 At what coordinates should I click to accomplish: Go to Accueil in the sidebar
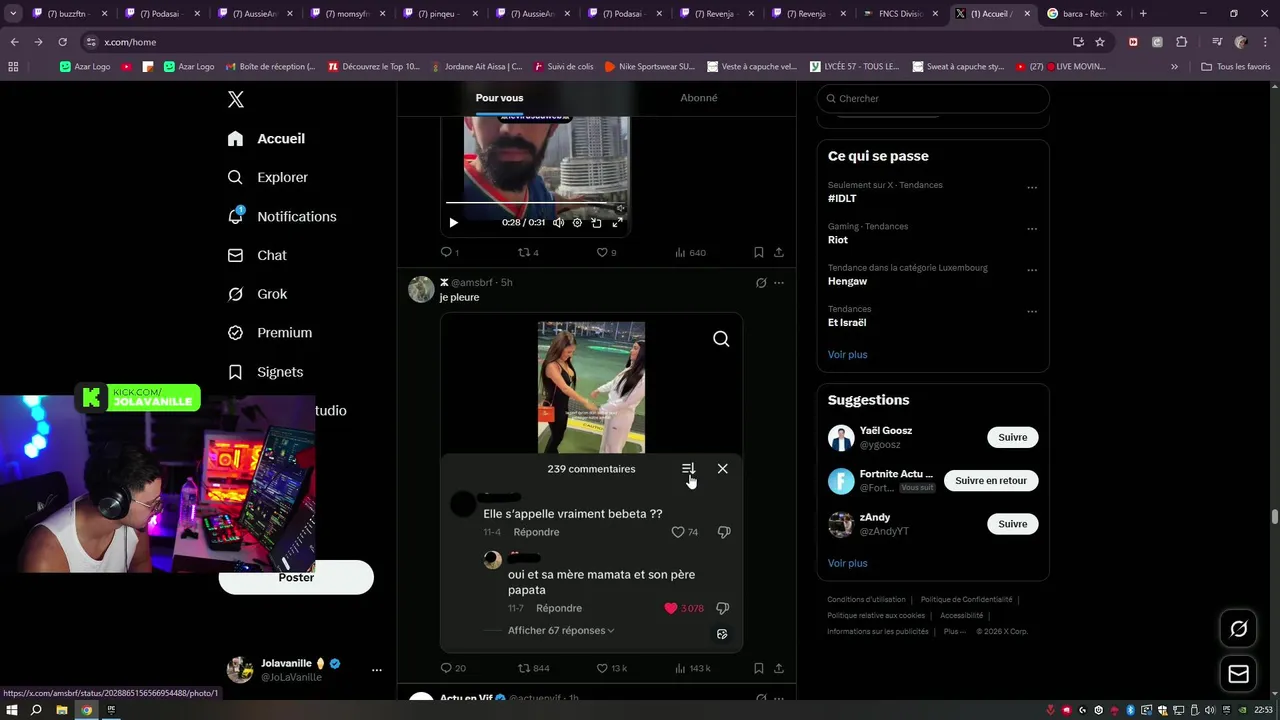point(266,139)
